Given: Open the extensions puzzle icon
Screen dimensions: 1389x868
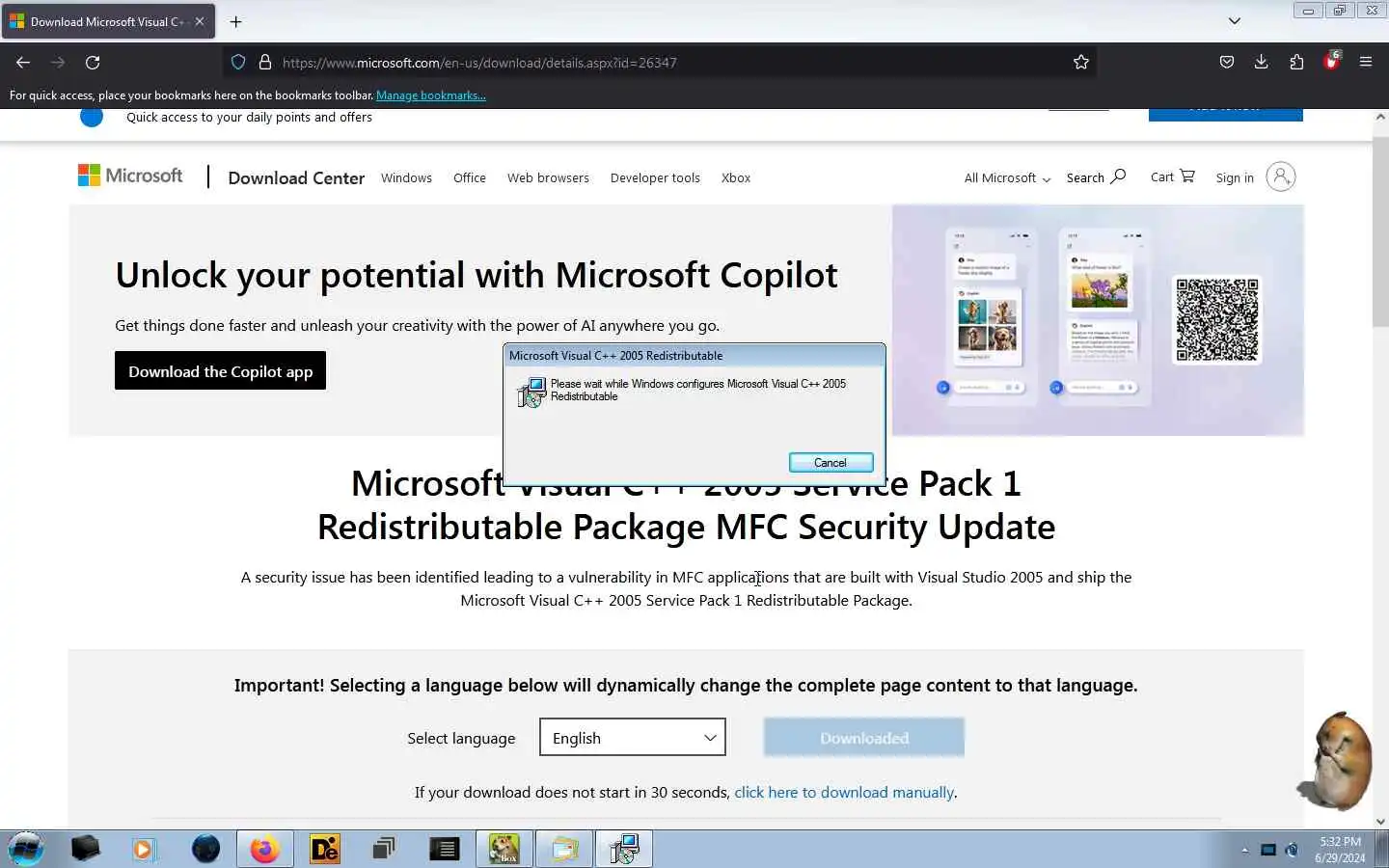Looking at the screenshot, I should tap(1296, 62).
